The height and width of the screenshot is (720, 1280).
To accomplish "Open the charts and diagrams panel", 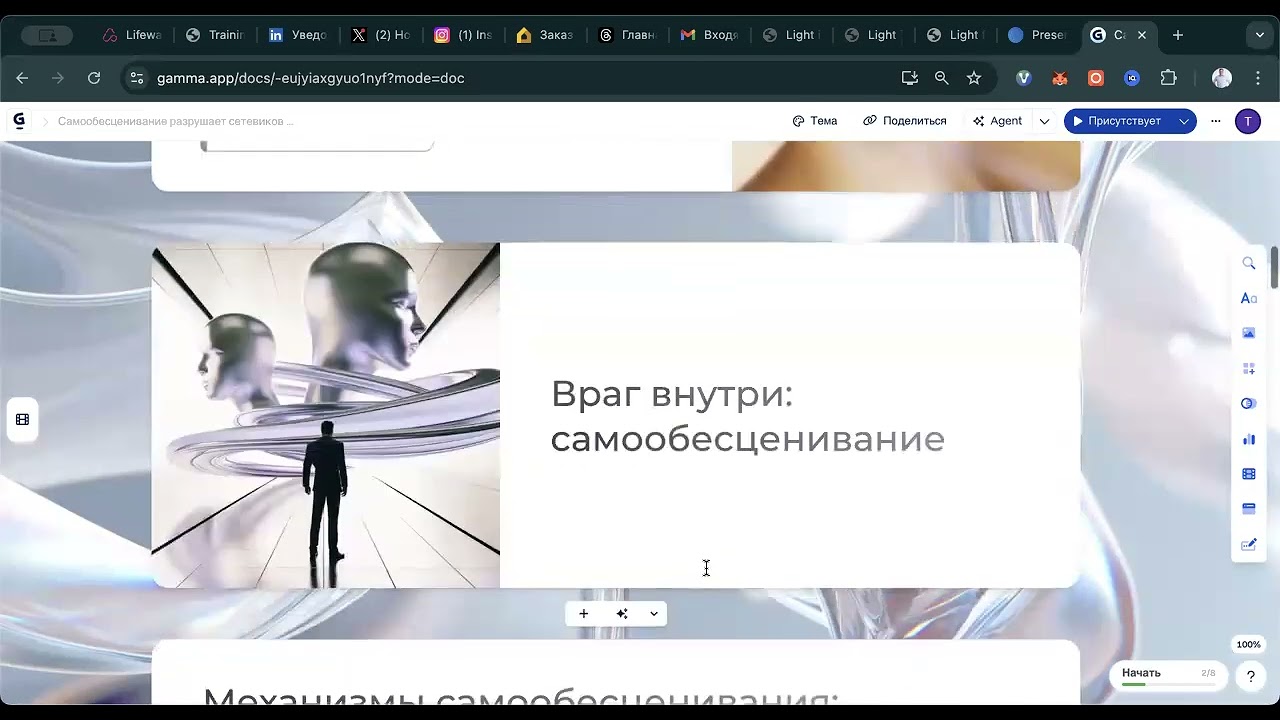I will 1249,439.
